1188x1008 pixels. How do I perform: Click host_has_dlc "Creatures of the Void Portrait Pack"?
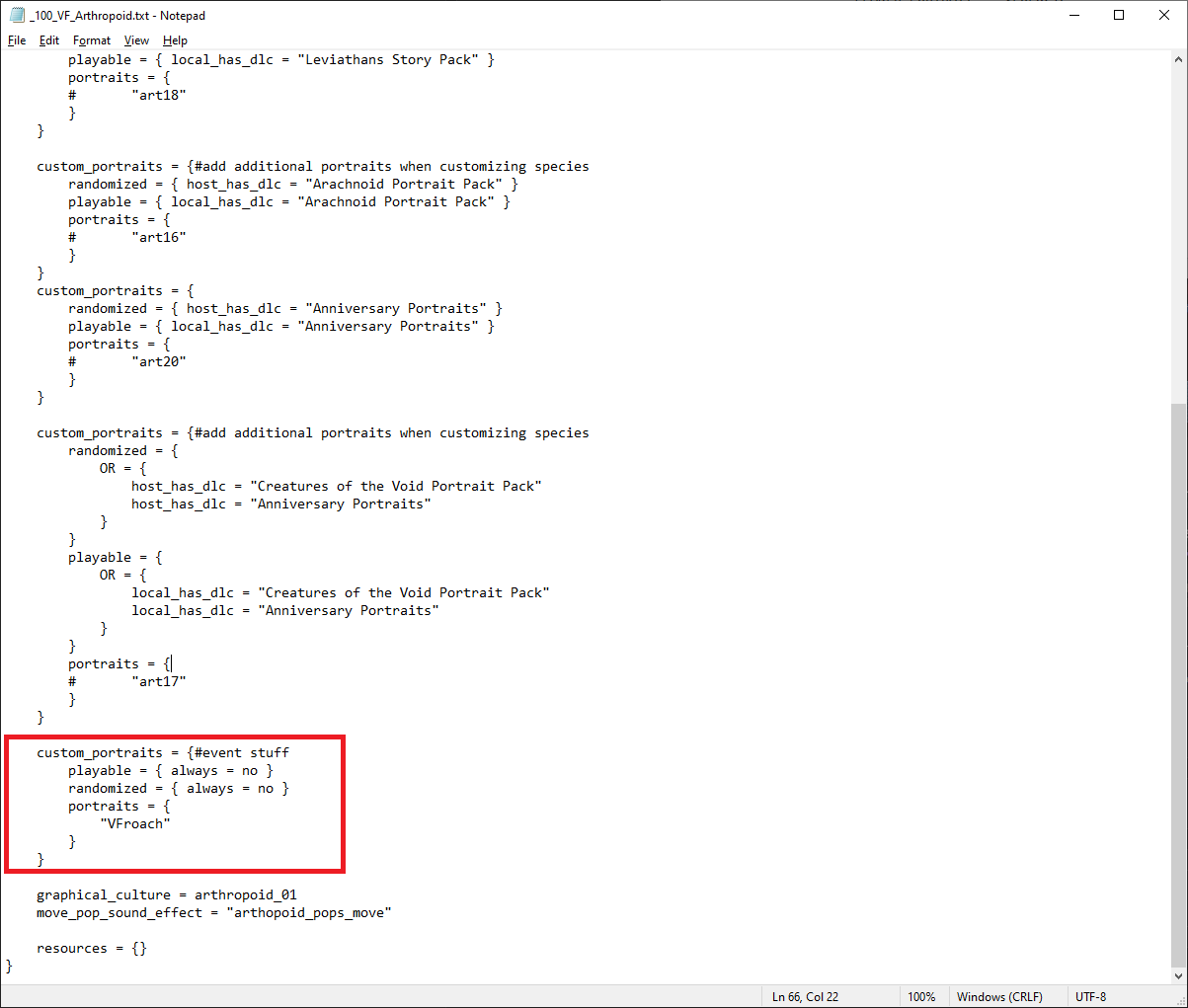point(337,486)
